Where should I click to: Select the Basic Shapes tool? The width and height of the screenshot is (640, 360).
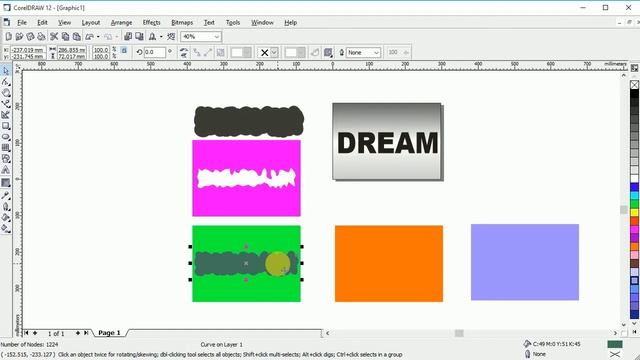pos(6,159)
